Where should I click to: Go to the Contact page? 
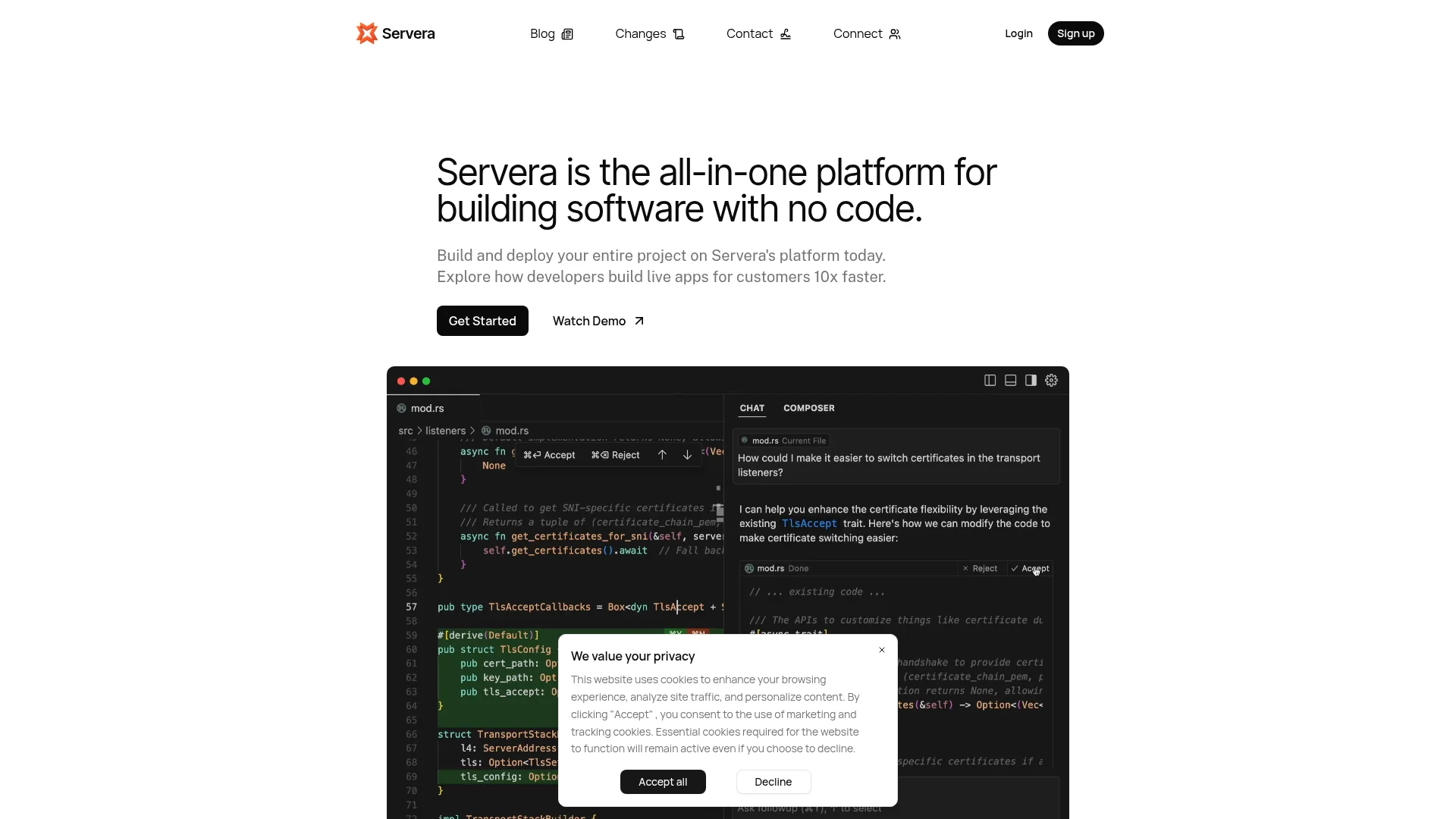tap(759, 33)
